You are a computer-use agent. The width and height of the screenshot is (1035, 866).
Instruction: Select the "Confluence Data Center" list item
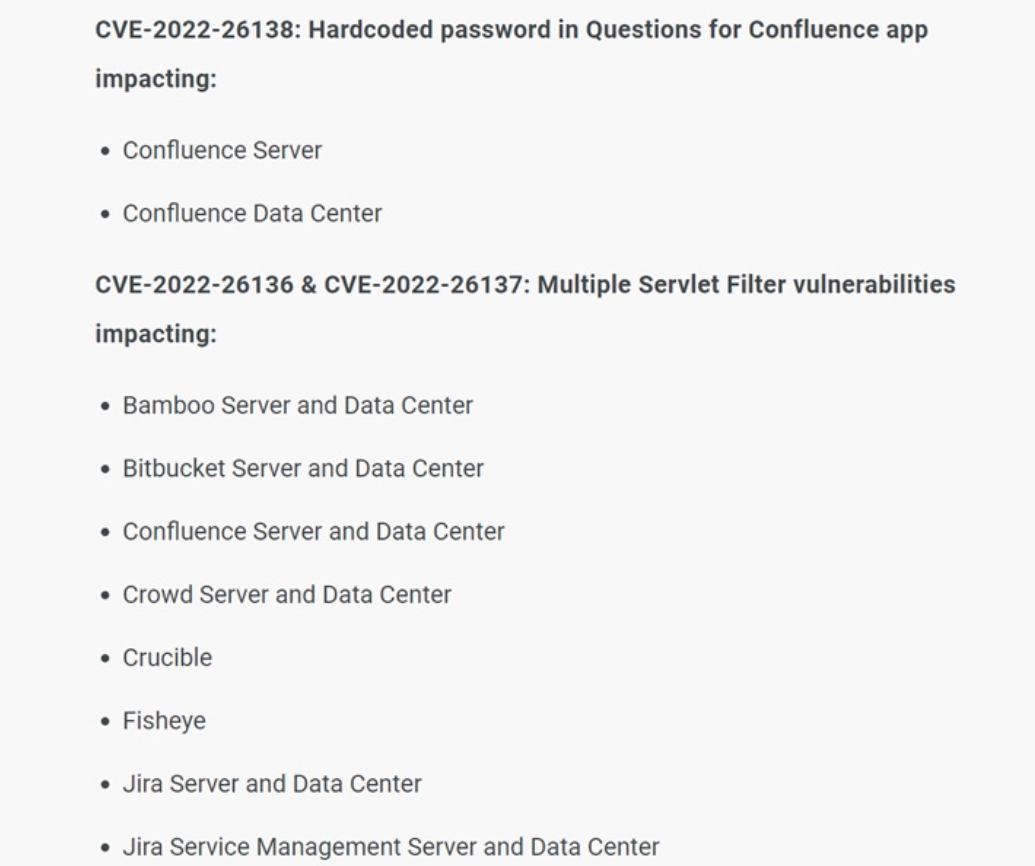click(252, 214)
